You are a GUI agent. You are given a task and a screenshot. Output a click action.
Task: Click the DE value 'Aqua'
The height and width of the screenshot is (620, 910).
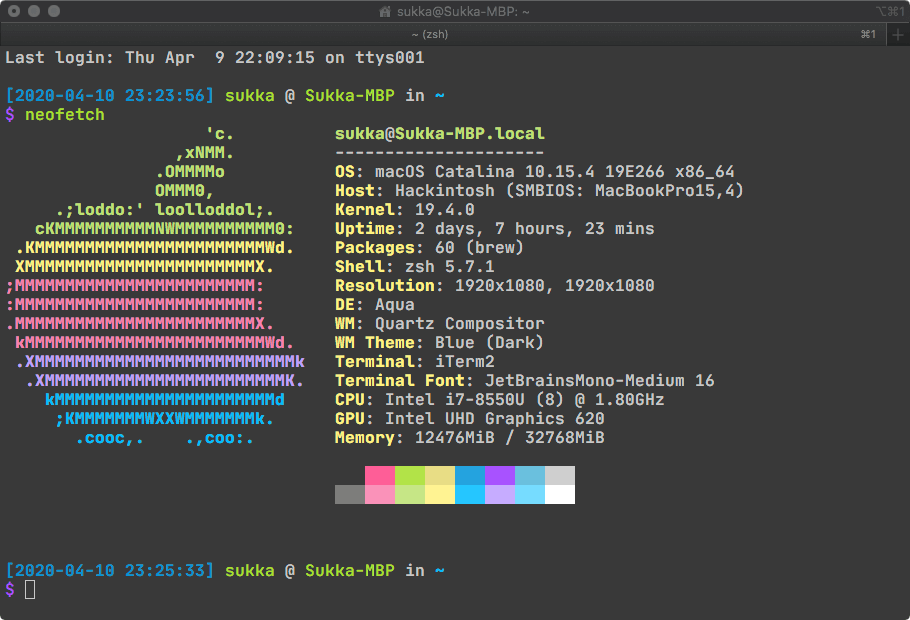tap(395, 305)
